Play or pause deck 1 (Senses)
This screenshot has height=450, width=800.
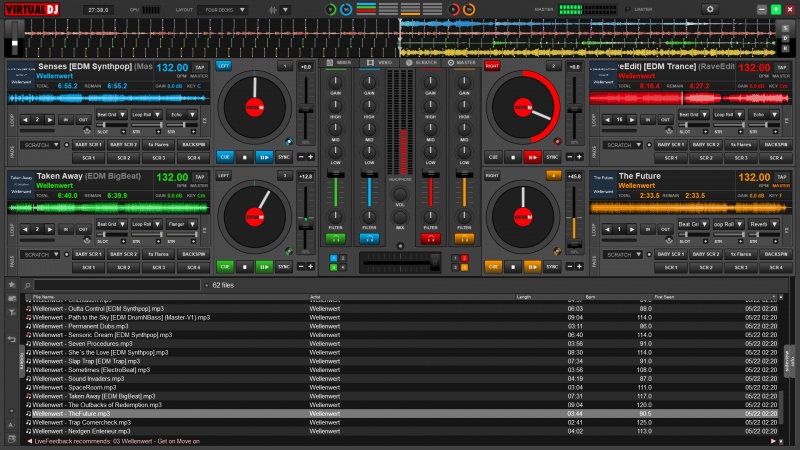pos(264,157)
